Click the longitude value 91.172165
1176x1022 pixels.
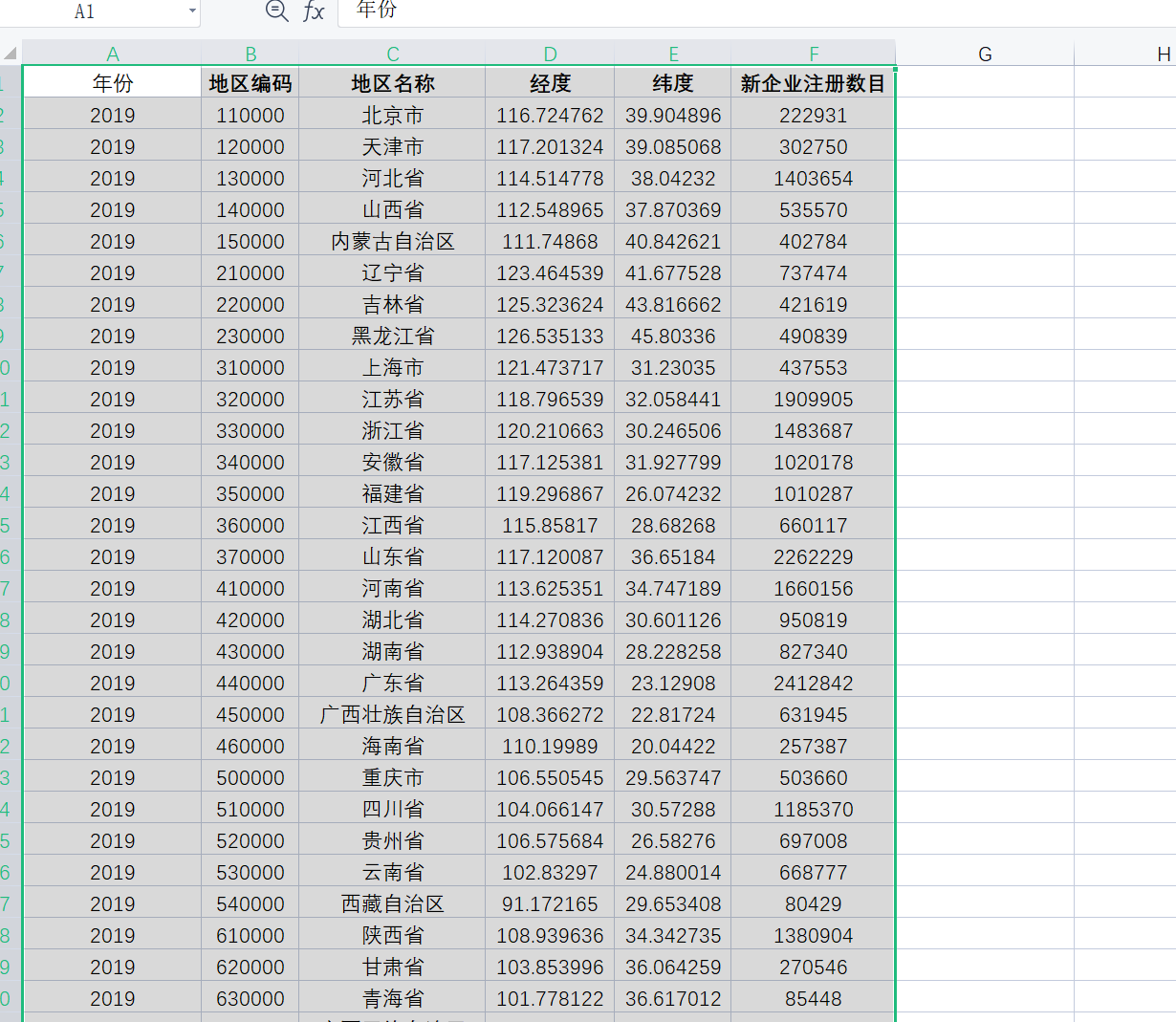pos(550,903)
